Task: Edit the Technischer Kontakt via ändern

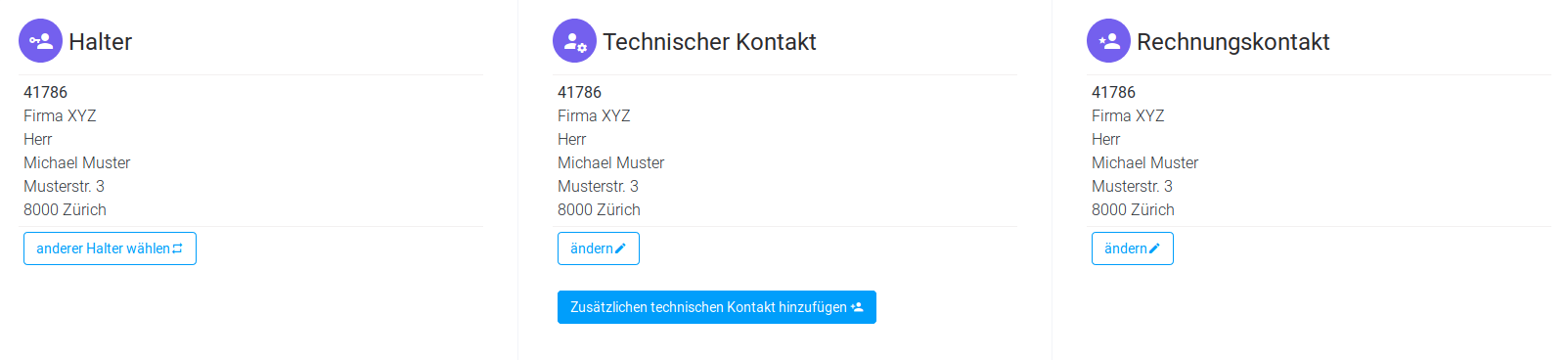Action: 599,248
